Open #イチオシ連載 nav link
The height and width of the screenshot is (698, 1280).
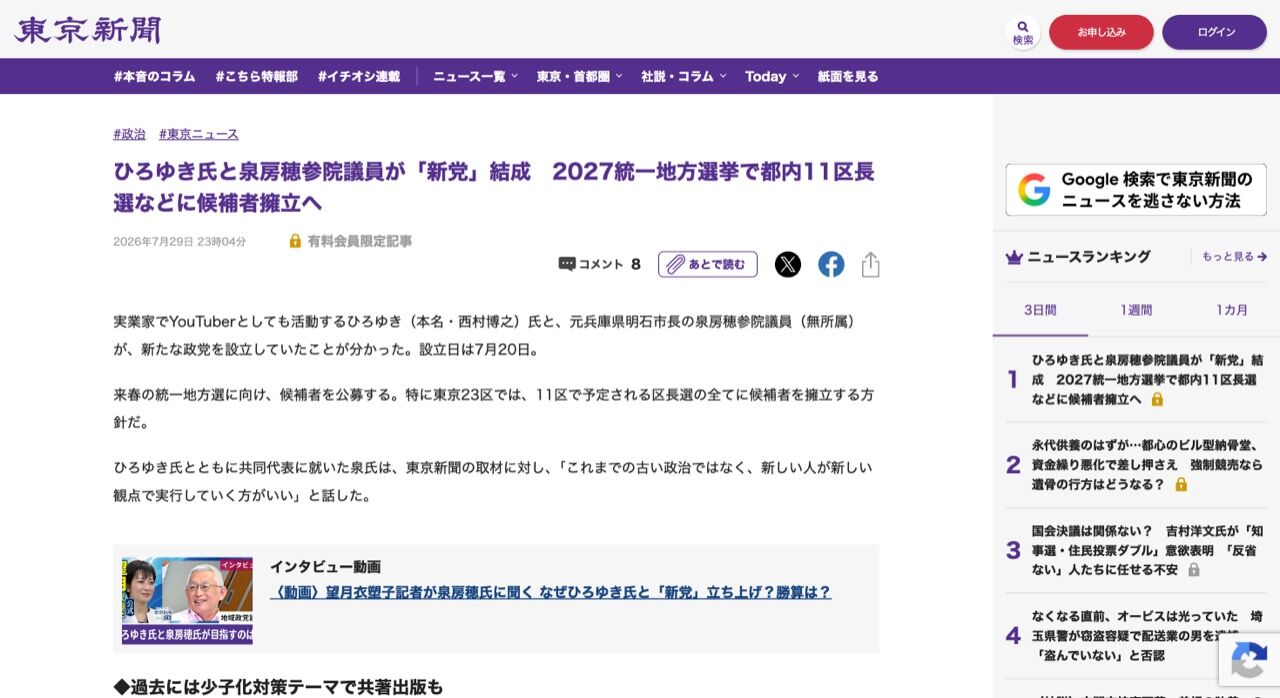(x=359, y=76)
